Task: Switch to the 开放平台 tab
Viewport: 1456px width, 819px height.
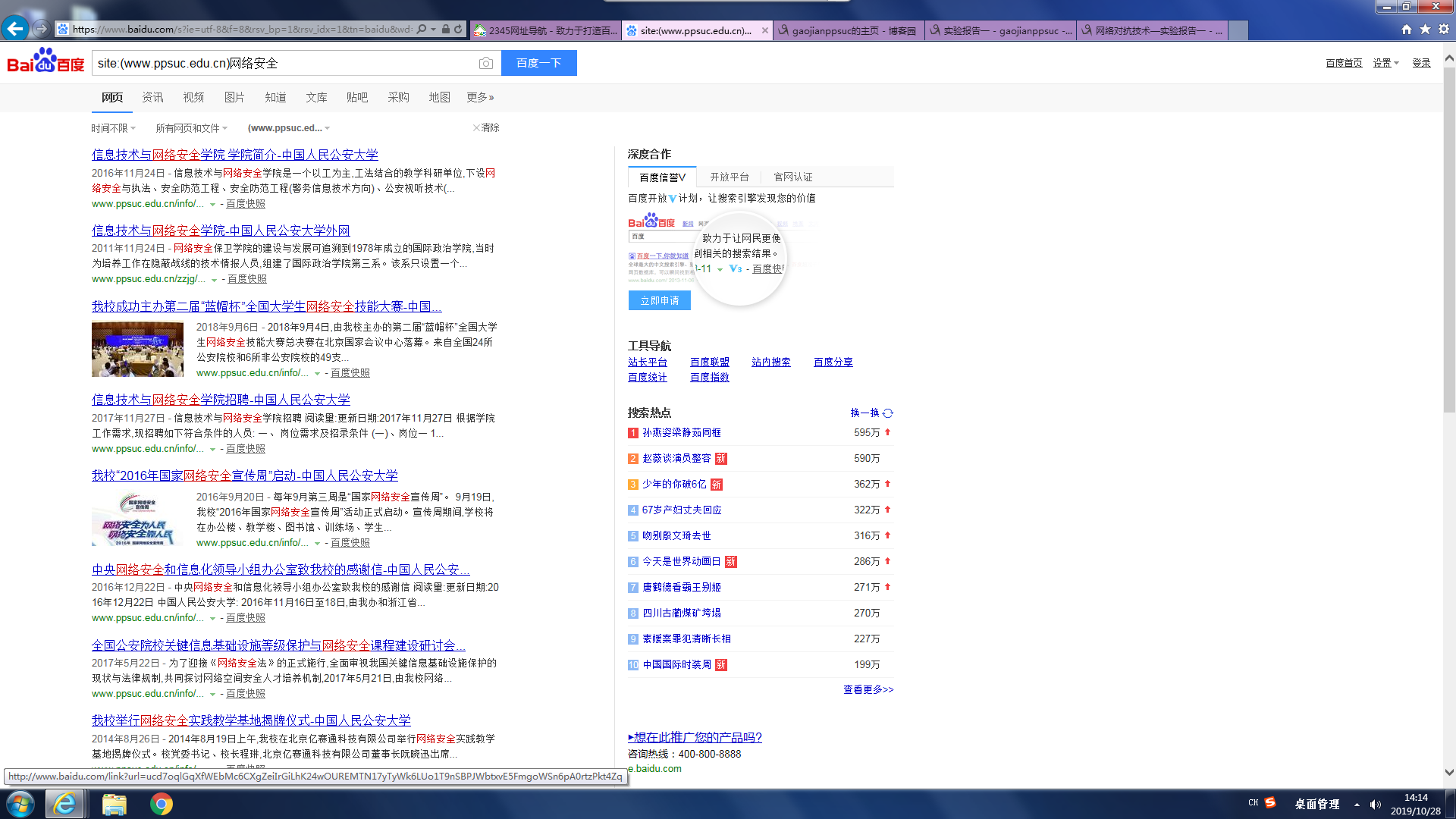Action: coord(729,177)
